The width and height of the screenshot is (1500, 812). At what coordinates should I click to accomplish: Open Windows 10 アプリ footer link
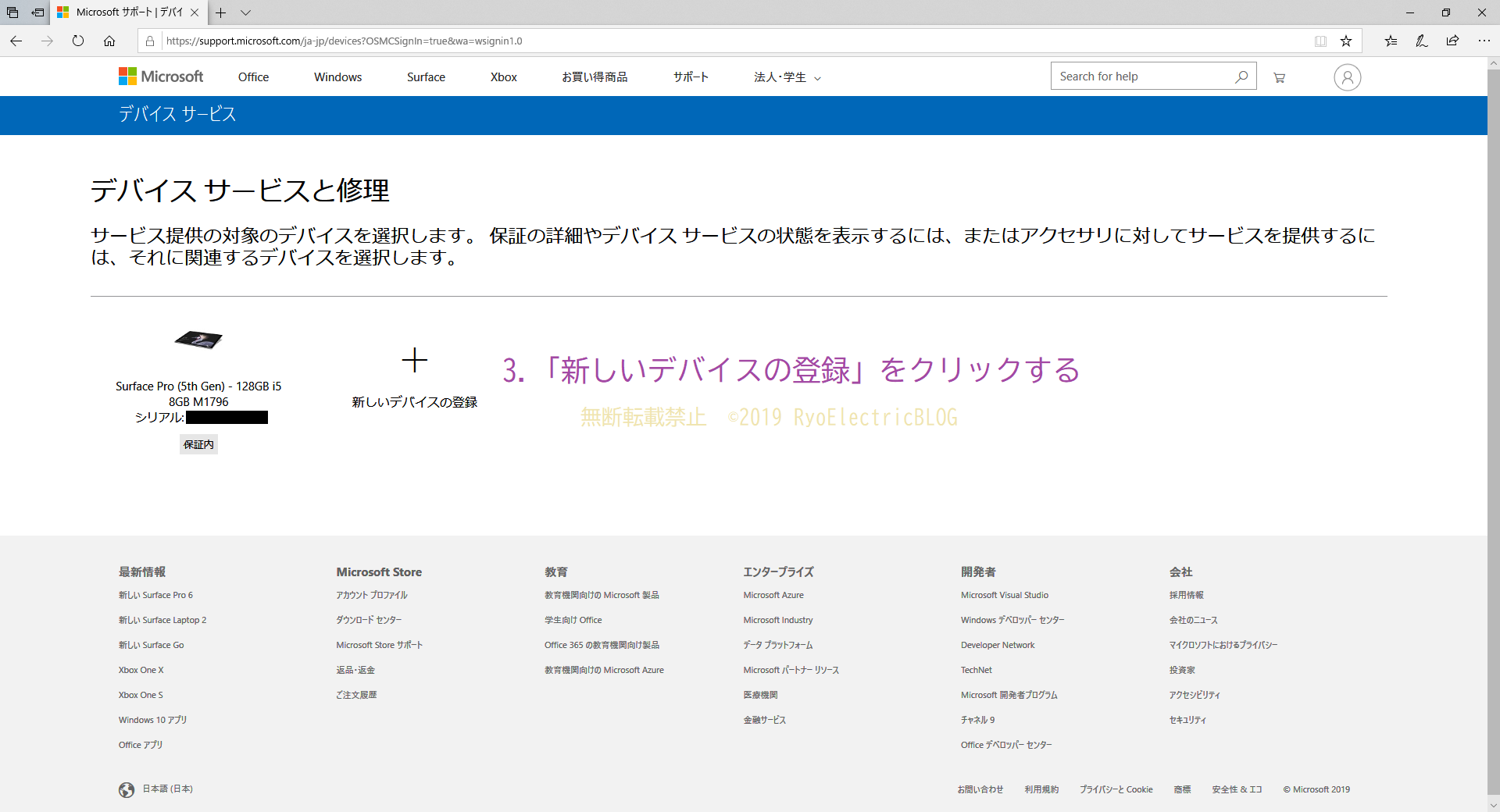[x=152, y=720]
